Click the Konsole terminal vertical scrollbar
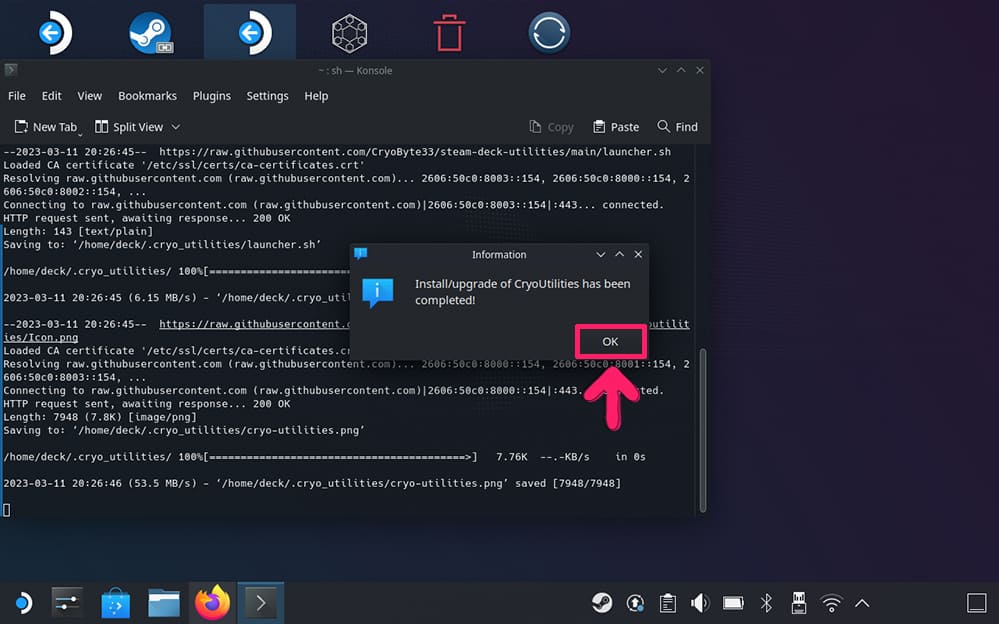This screenshot has height=624, width=999. coord(703,430)
